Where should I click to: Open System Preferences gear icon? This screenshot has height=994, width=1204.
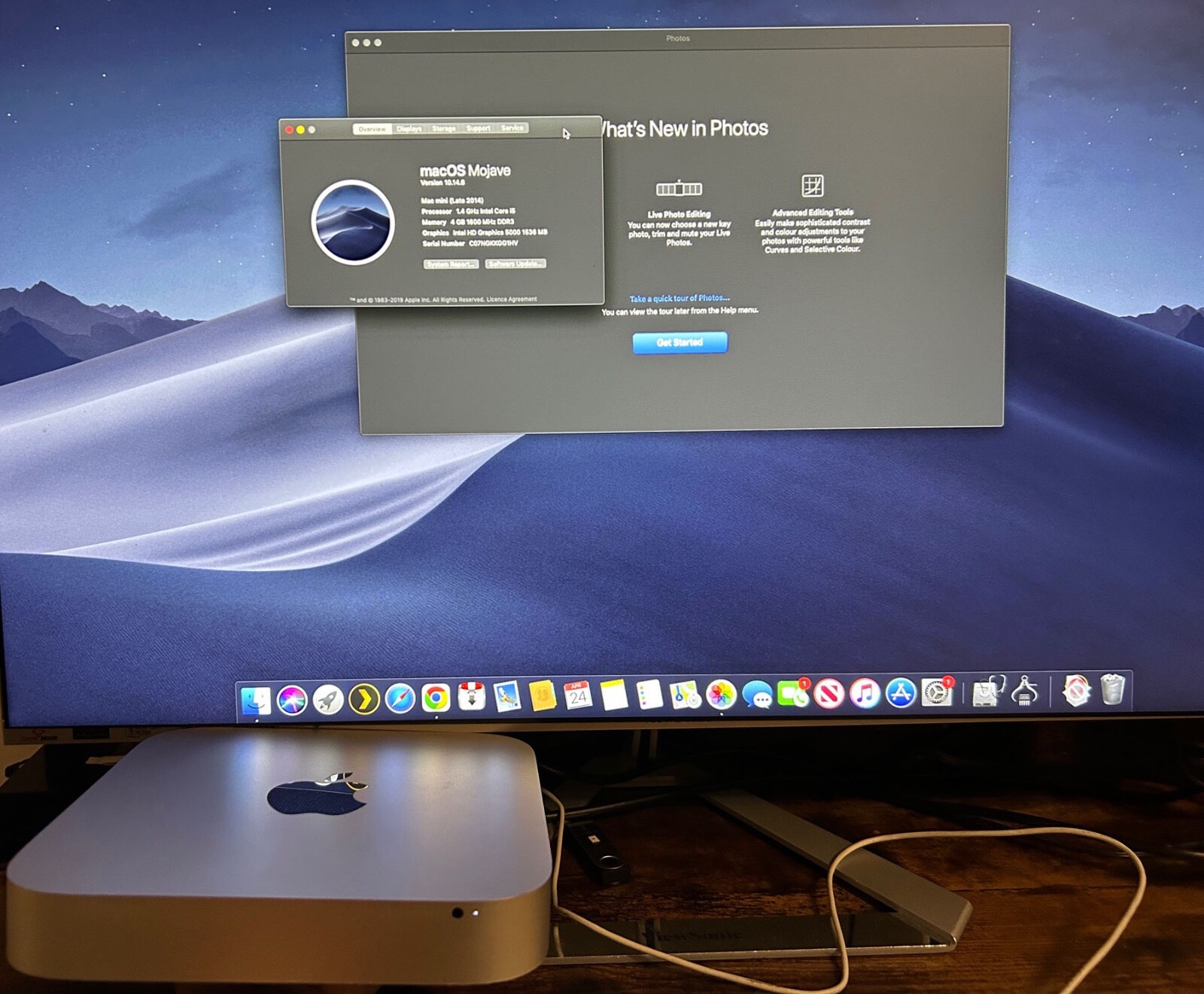[x=938, y=692]
